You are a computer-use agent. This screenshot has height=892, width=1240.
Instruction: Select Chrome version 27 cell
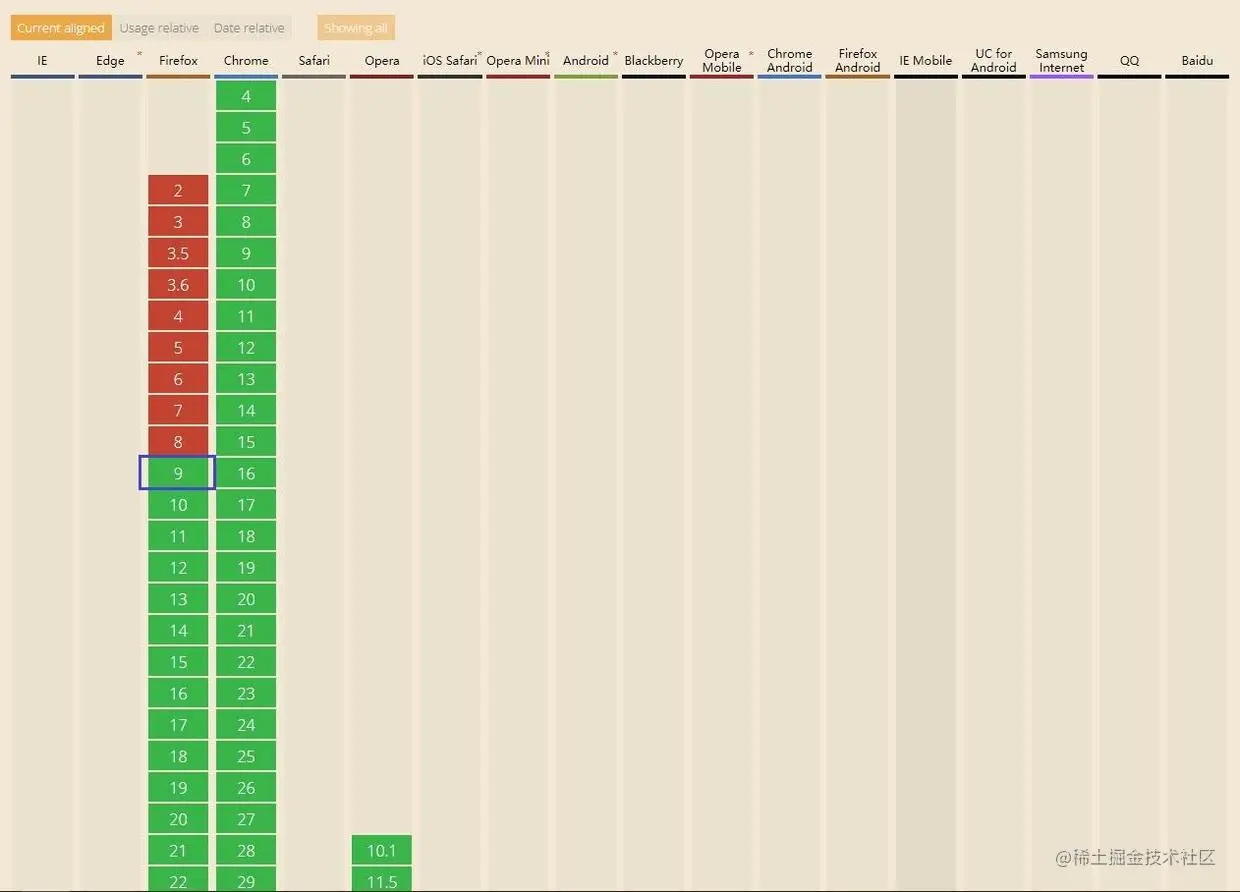[x=246, y=819]
